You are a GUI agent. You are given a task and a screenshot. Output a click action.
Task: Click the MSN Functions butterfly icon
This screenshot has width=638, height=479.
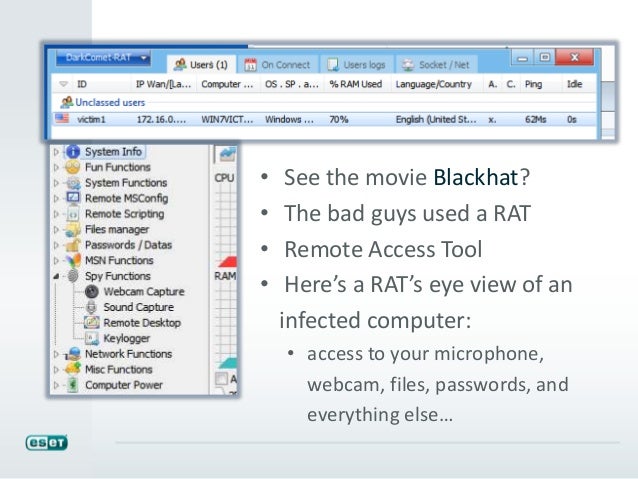click(x=72, y=261)
